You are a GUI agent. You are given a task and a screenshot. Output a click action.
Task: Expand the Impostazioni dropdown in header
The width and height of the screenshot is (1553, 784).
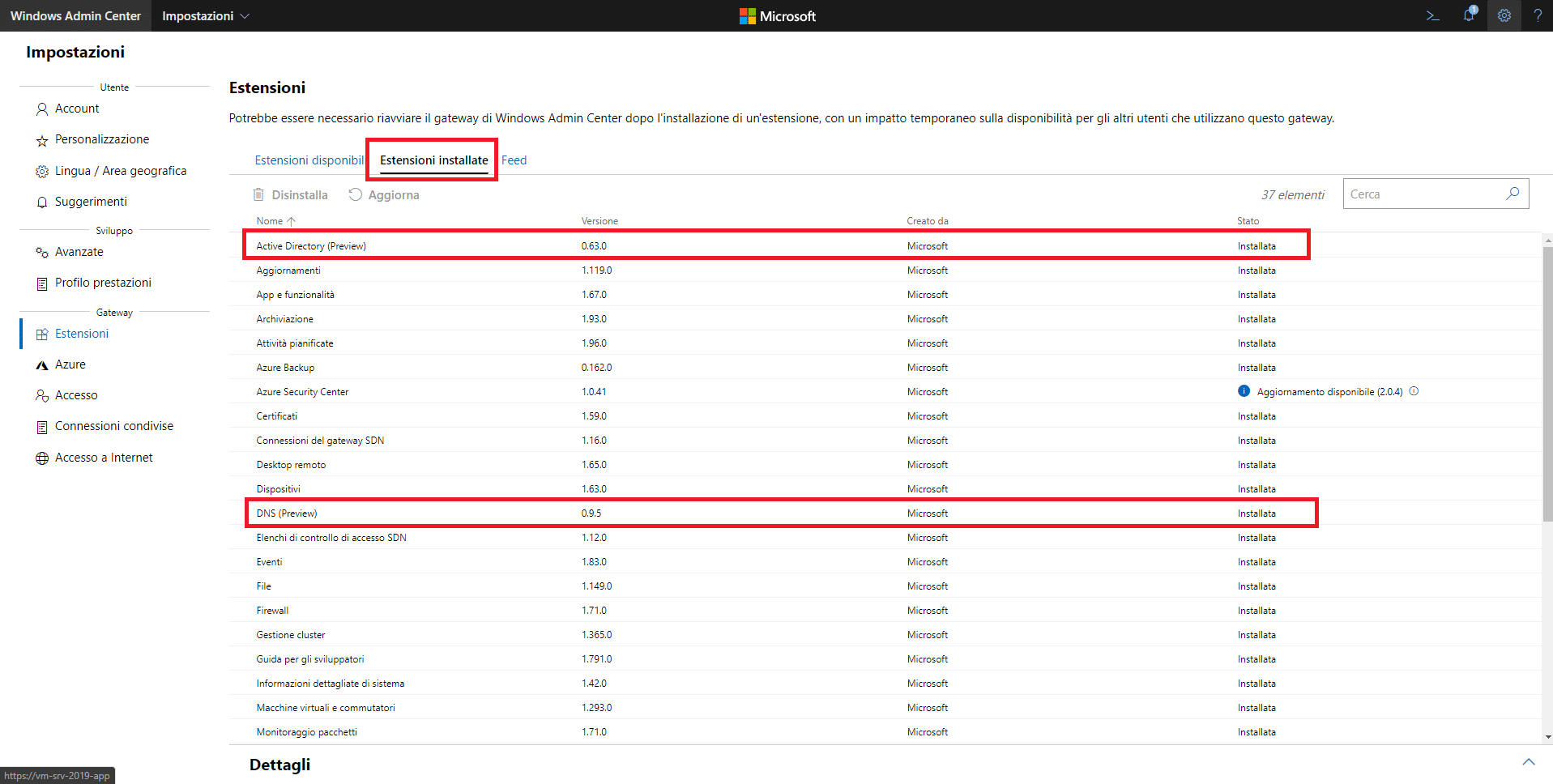point(206,16)
